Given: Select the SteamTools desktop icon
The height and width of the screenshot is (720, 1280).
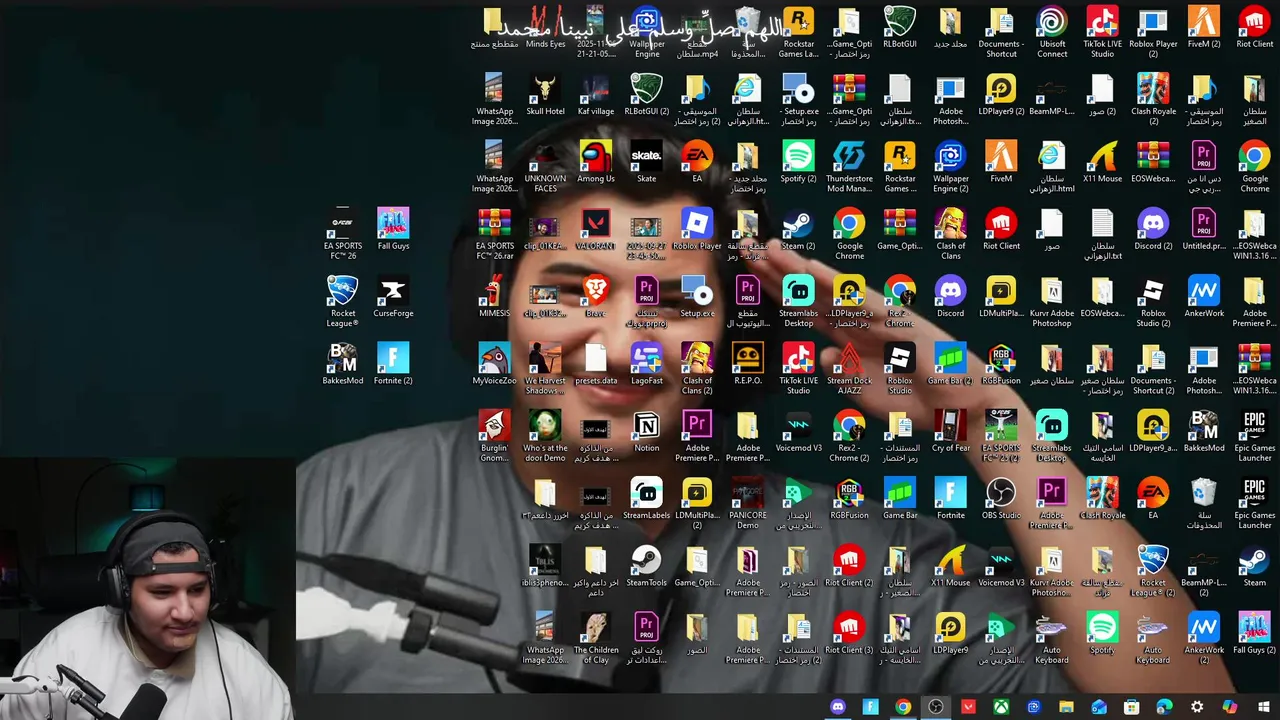Looking at the screenshot, I should pyautogui.click(x=647, y=566).
